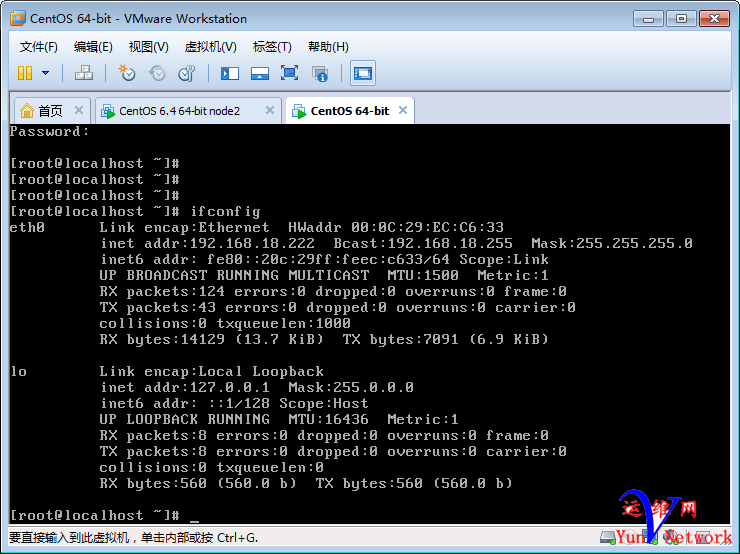Click the Unity mode icon

320,74
